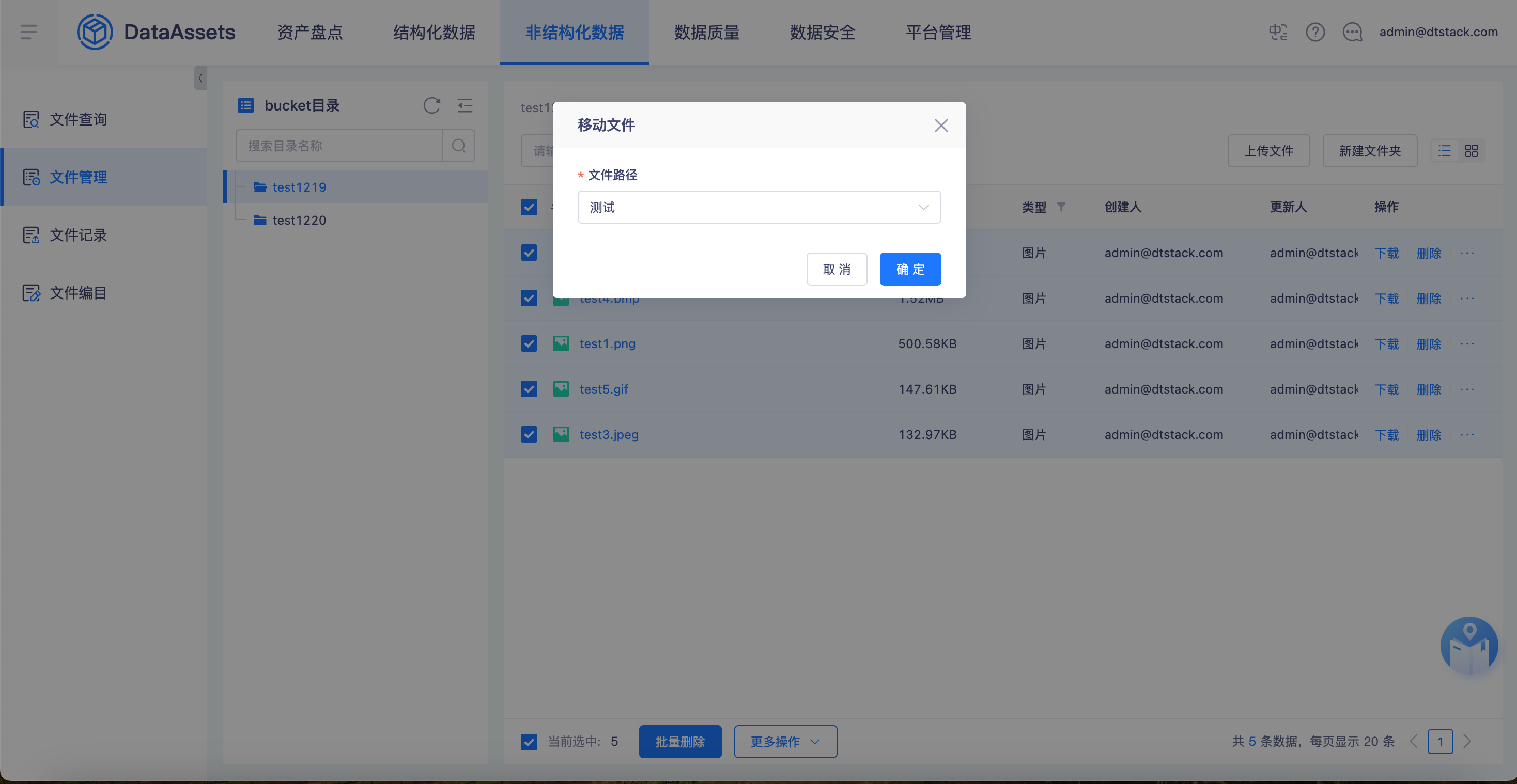Select the test1220 folder in tree
The image size is (1517, 784).
(299, 220)
